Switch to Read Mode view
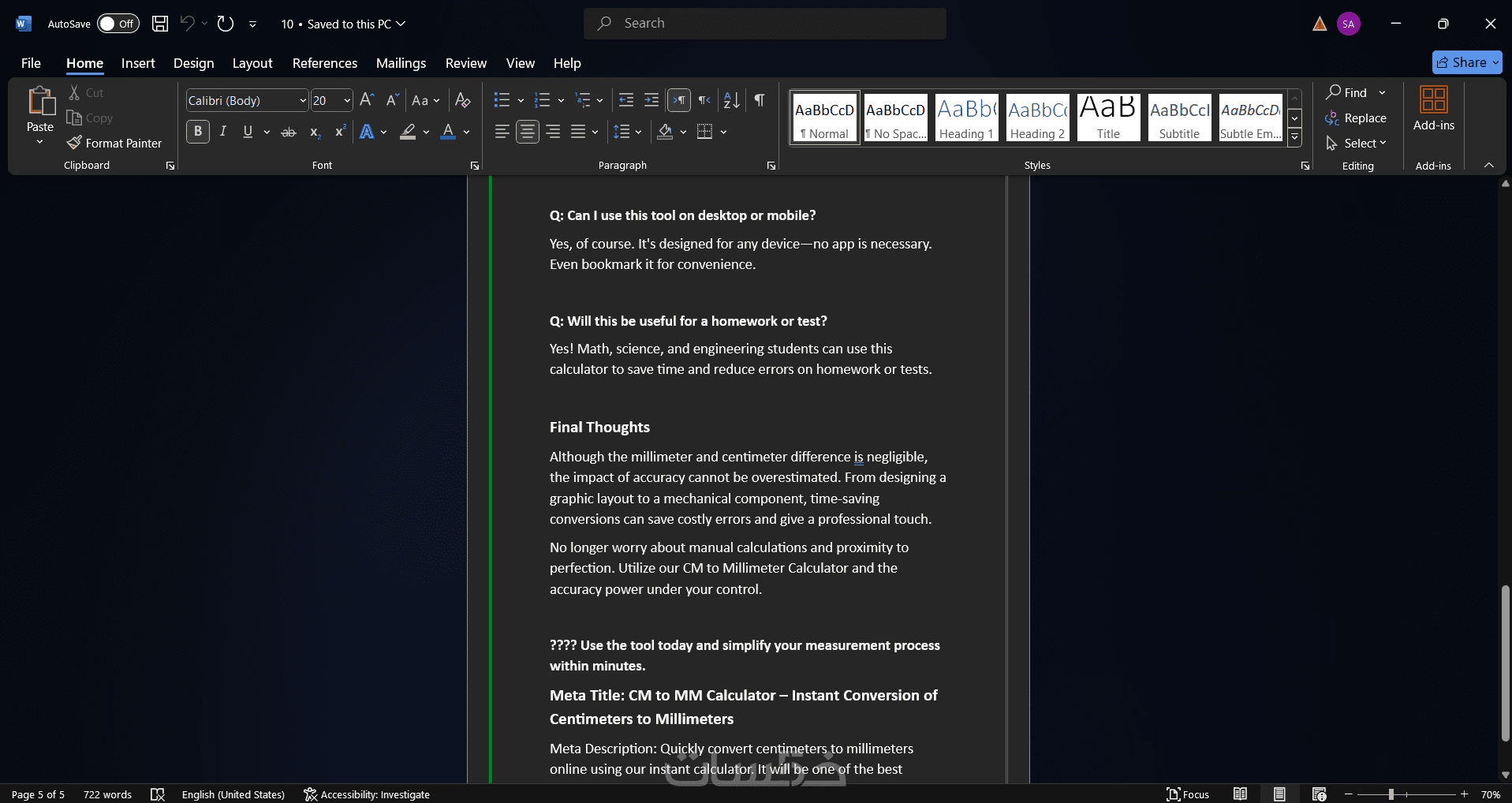The image size is (1512, 803). 1241,794
